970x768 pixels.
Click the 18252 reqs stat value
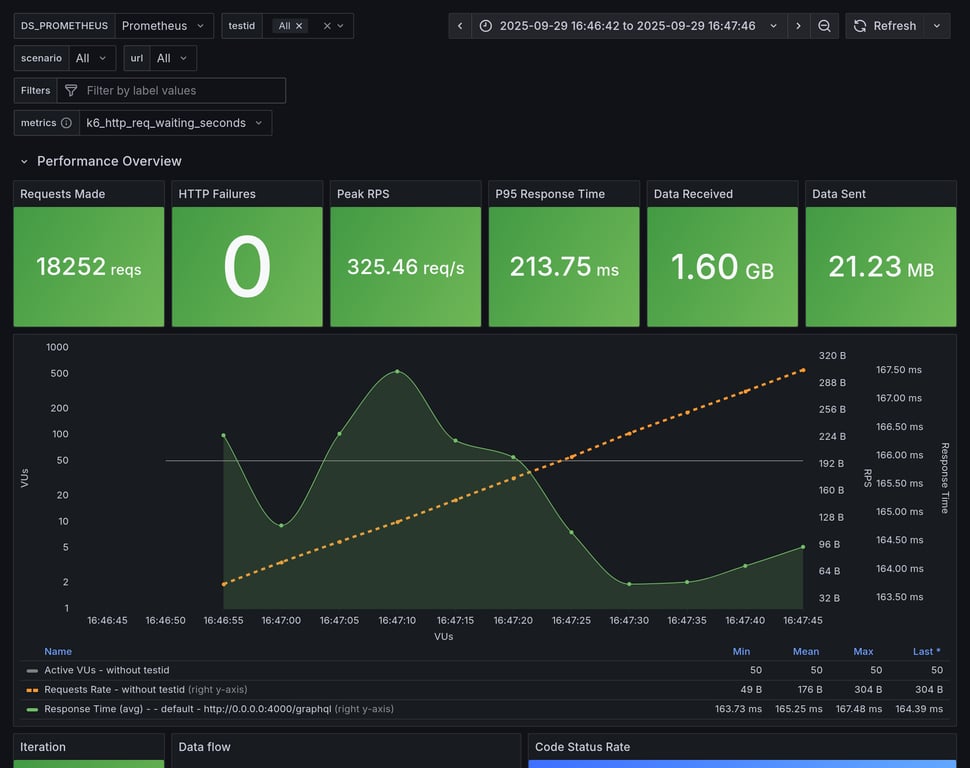coord(88,267)
